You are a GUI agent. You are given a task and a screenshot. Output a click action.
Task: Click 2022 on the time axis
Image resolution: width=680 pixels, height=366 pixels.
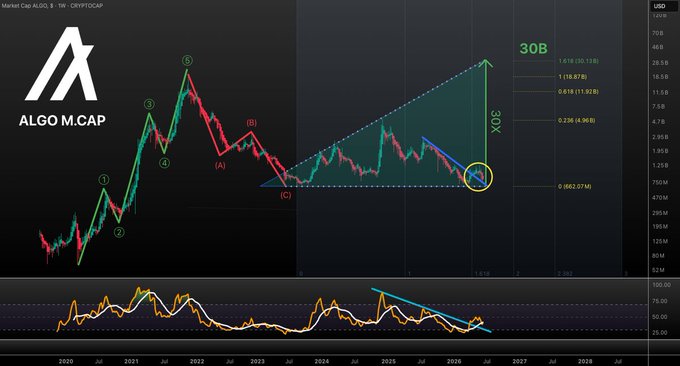pyautogui.click(x=197, y=361)
